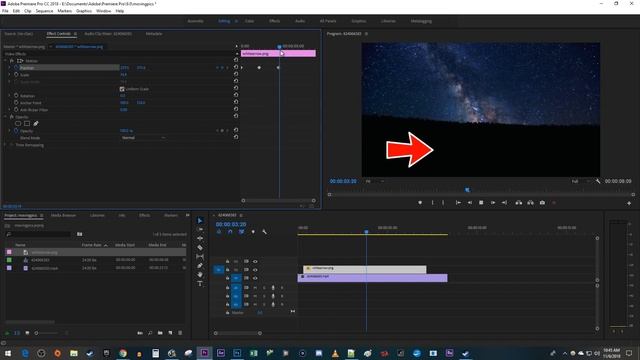Select the Slip tool
Viewport: 640px width, 360px height.
200,256
